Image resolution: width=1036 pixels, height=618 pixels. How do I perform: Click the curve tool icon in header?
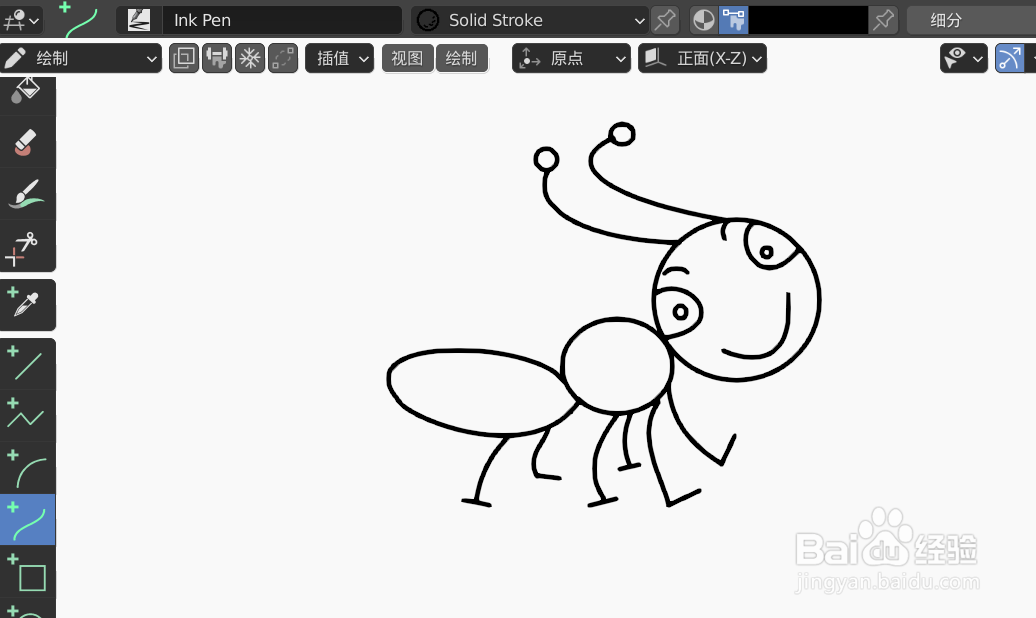81,19
